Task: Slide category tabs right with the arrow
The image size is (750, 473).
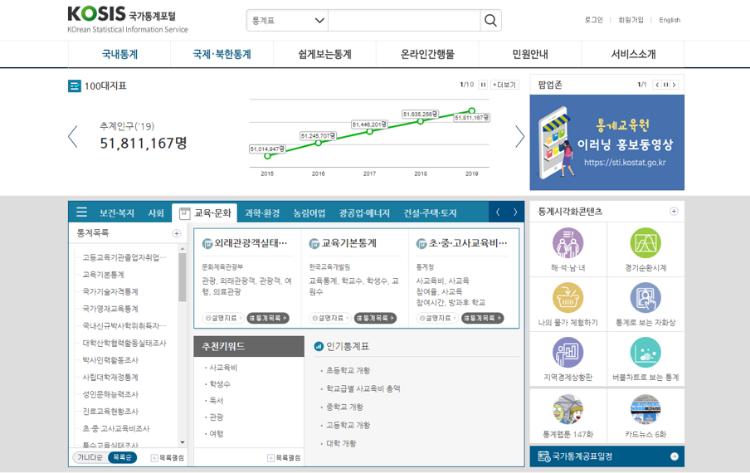Action: pos(515,212)
